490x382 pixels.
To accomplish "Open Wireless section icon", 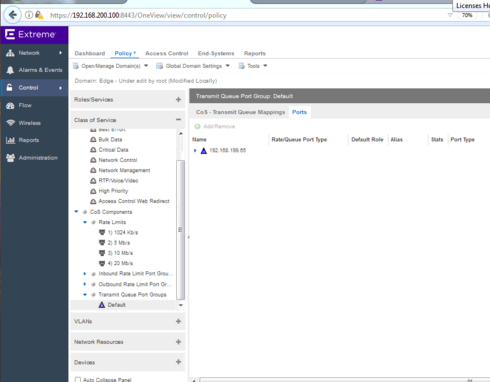I will [x=11, y=123].
